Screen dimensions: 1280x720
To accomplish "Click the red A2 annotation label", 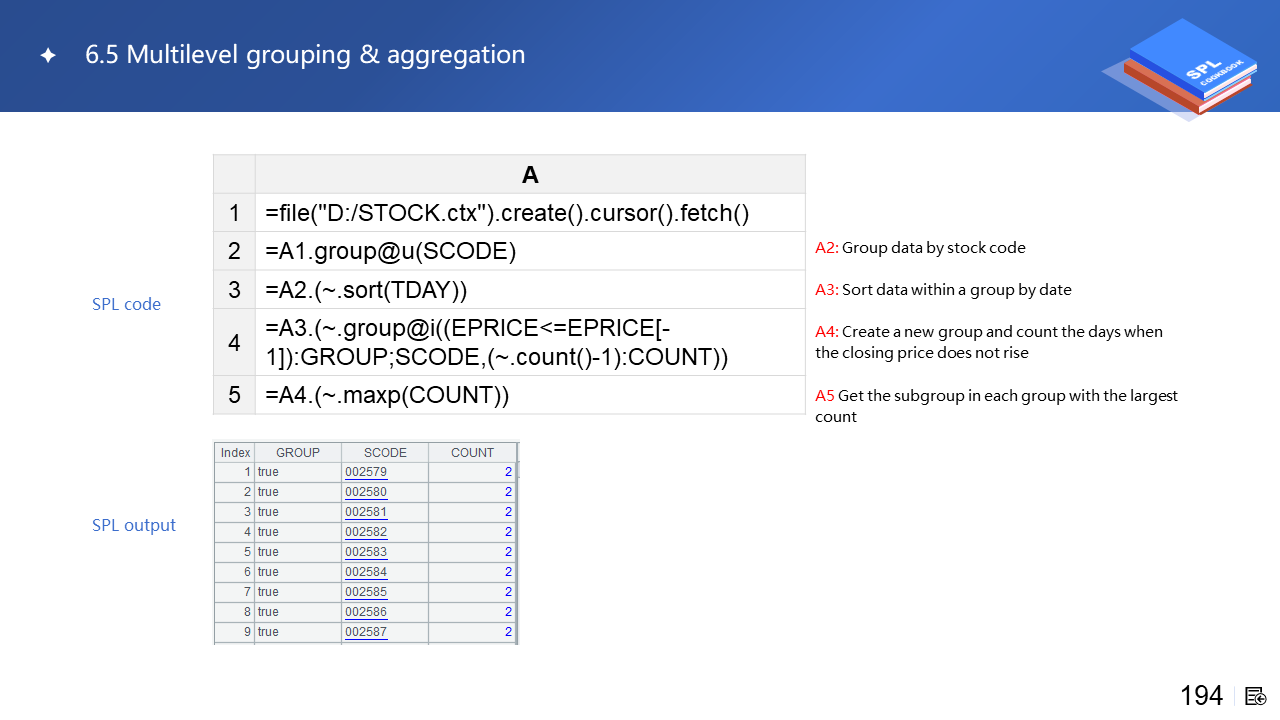I will (x=826, y=248).
